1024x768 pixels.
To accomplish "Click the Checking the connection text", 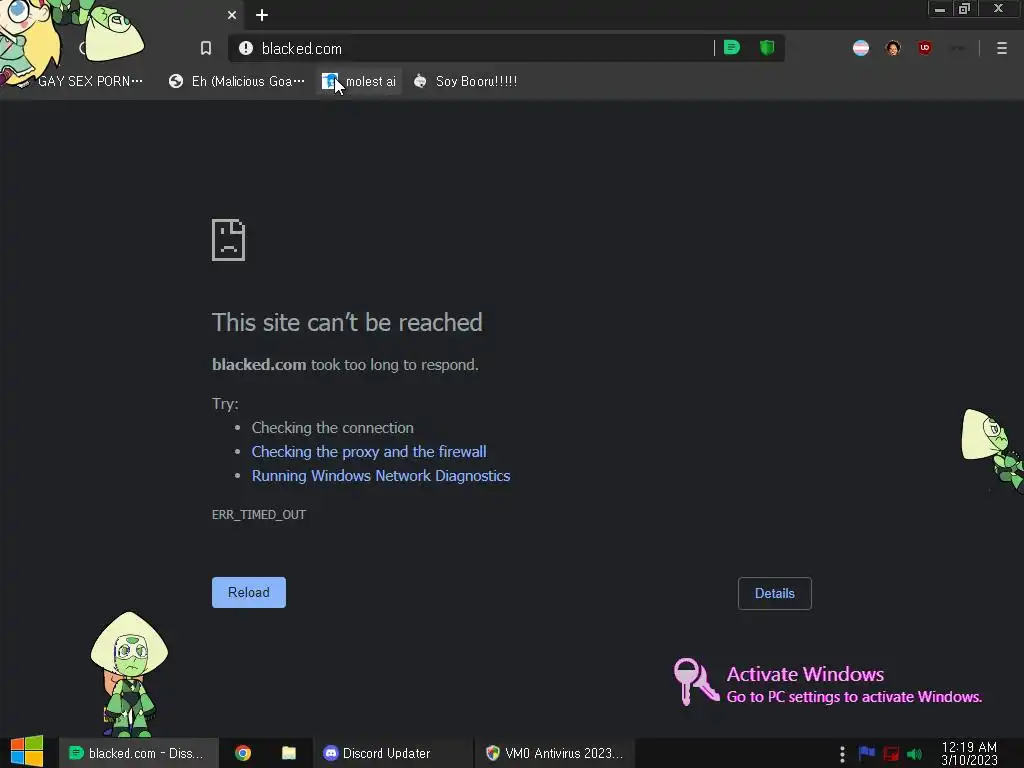I will point(332,428).
